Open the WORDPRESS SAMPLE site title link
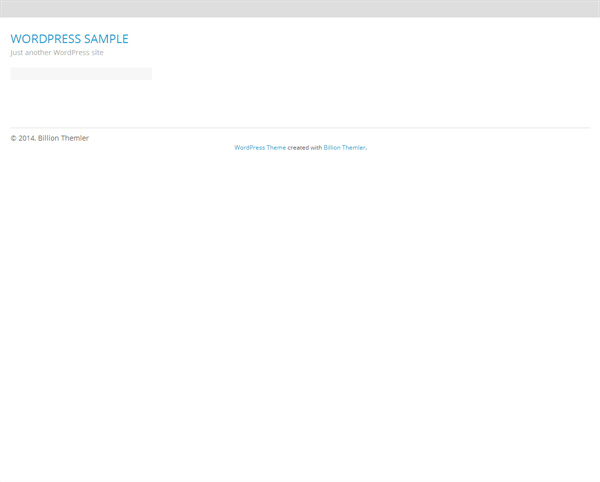Viewport: 600px width, 482px height. pos(69,39)
